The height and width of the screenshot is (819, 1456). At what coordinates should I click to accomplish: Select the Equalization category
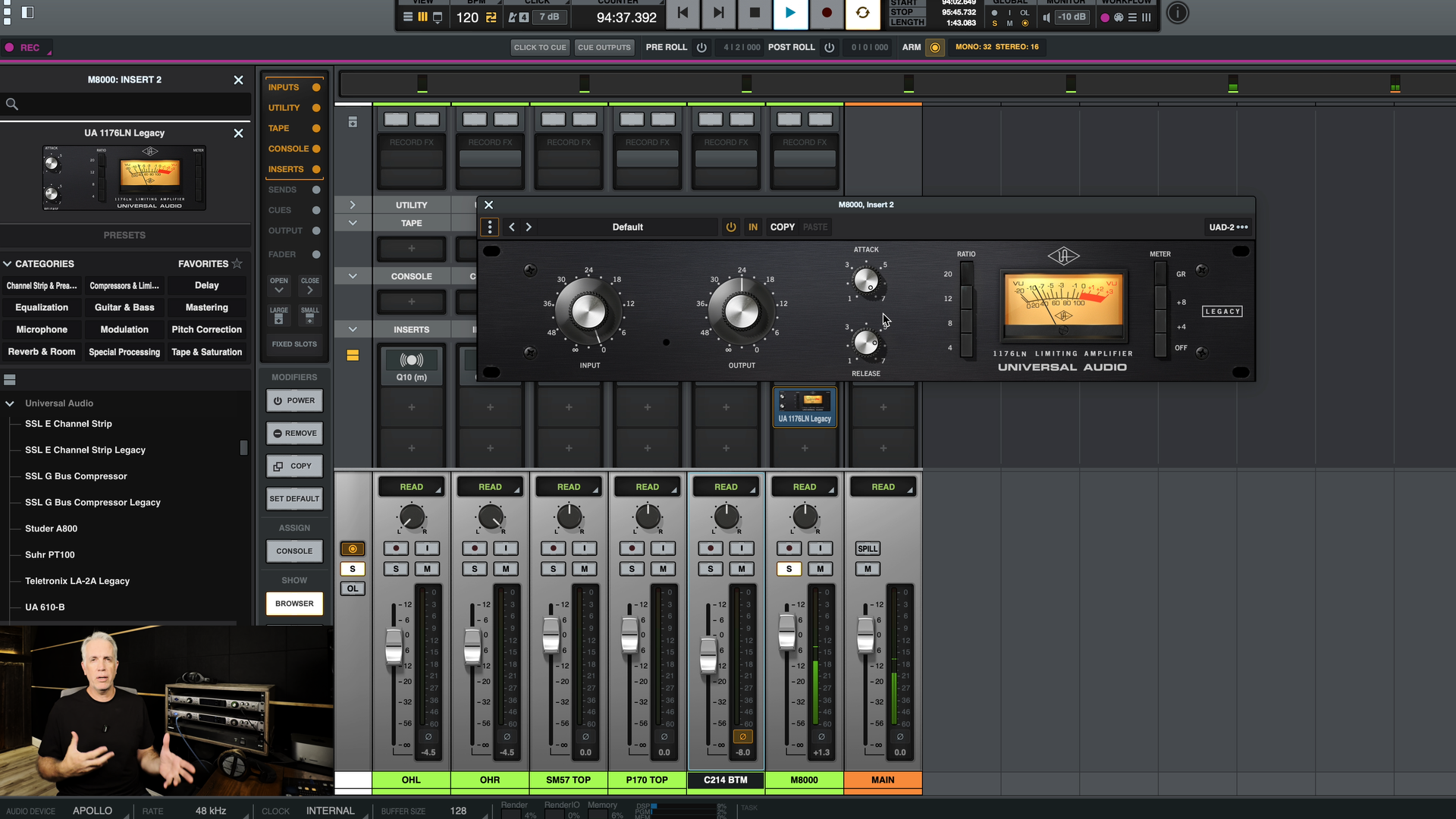[42, 307]
